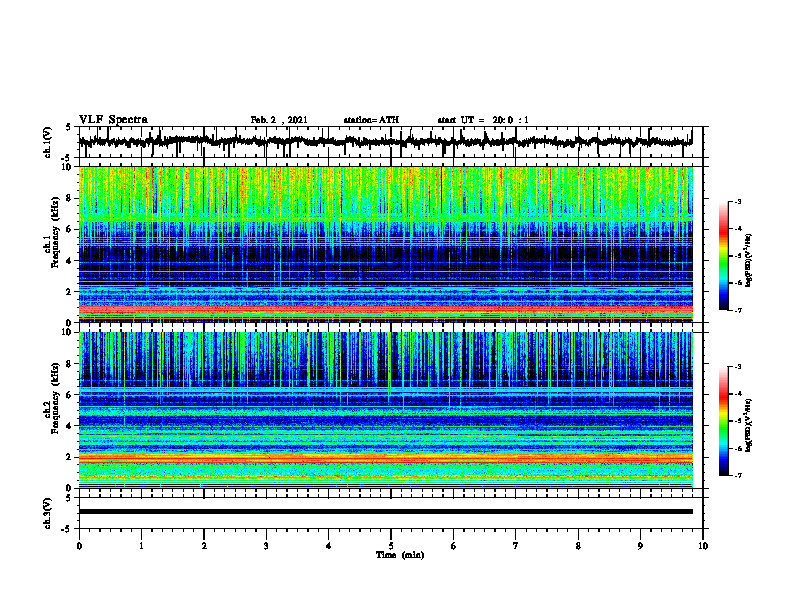The image size is (792, 612).
Task: Click the "9" tick label on the time axis
Action: (640, 546)
